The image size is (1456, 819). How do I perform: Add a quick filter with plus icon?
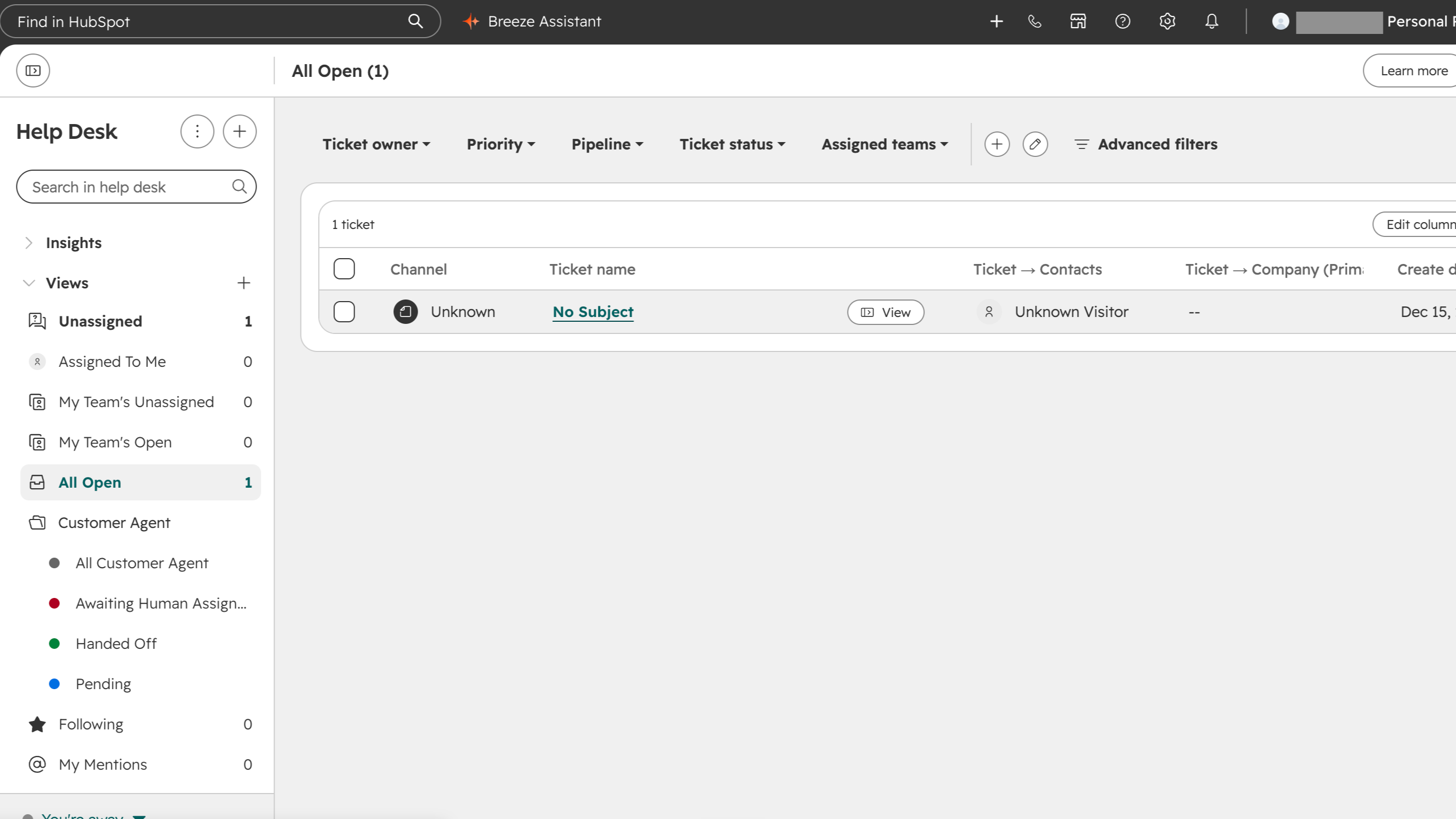tap(997, 144)
